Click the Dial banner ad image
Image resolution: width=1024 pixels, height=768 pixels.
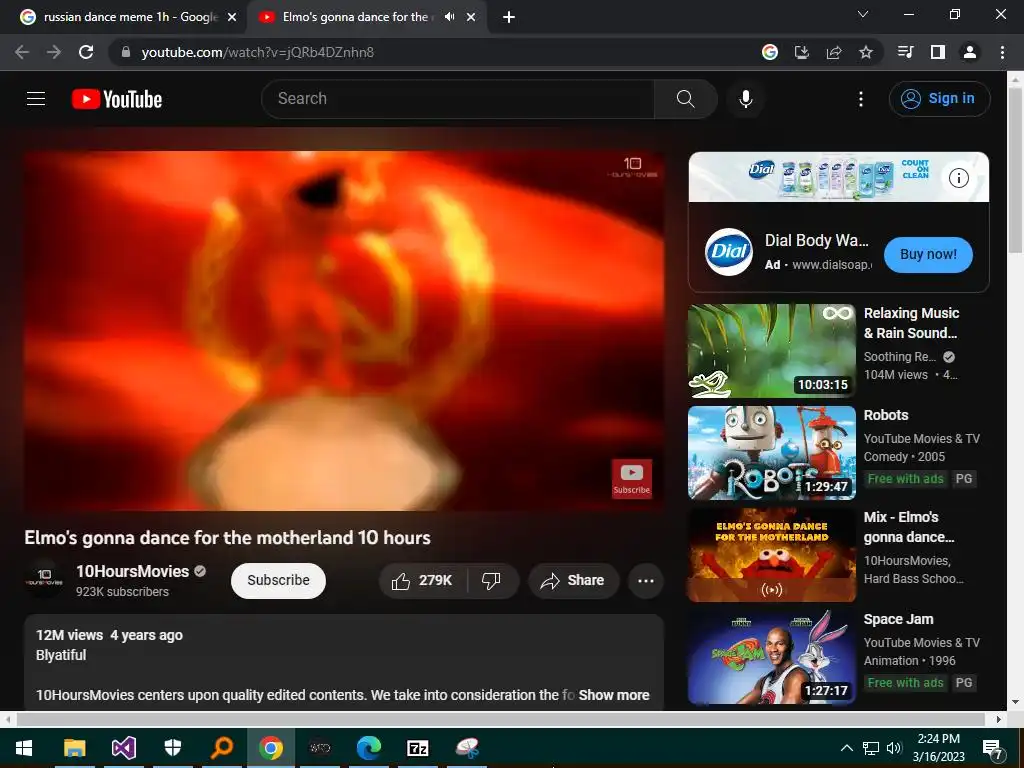coord(839,177)
